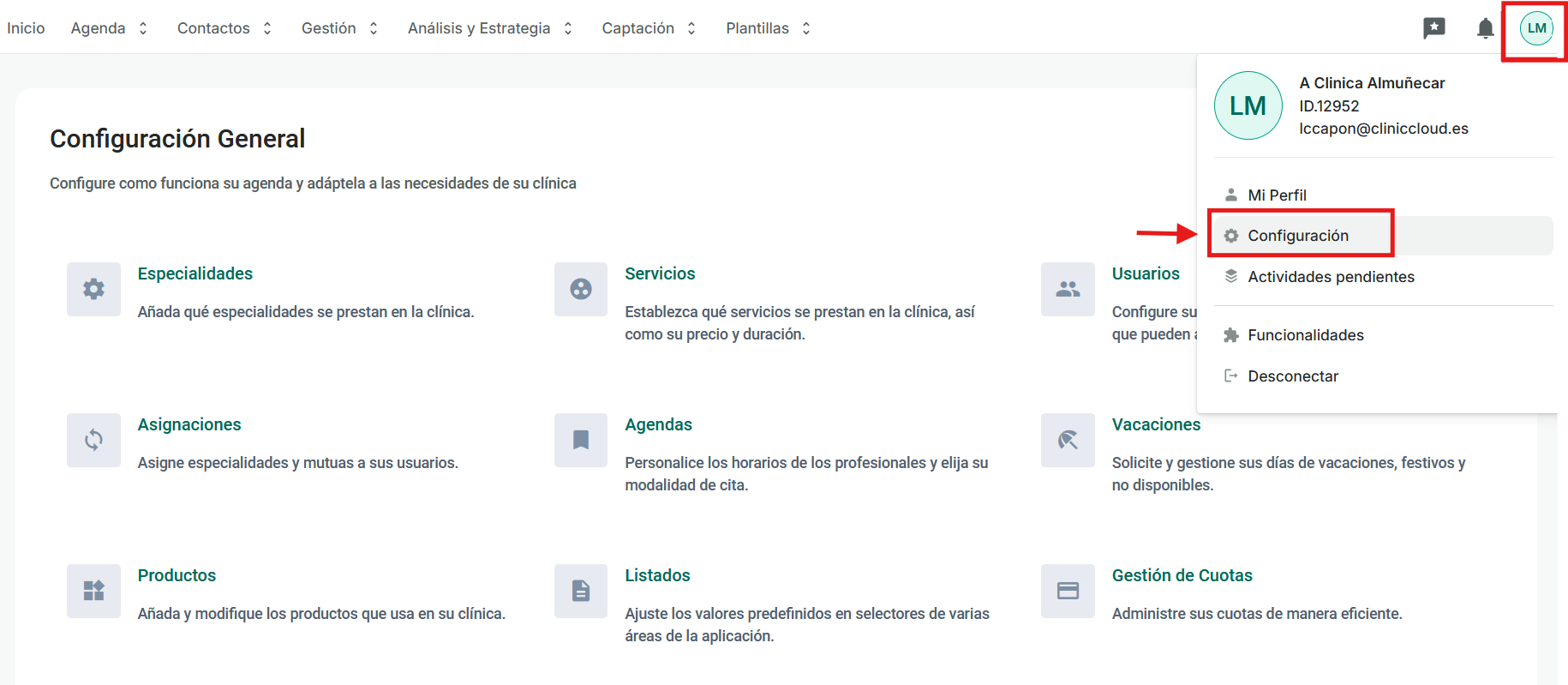The width and height of the screenshot is (1568, 685).
Task: Click the Listados document icon
Action: pyautogui.click(x=580, y=591)
